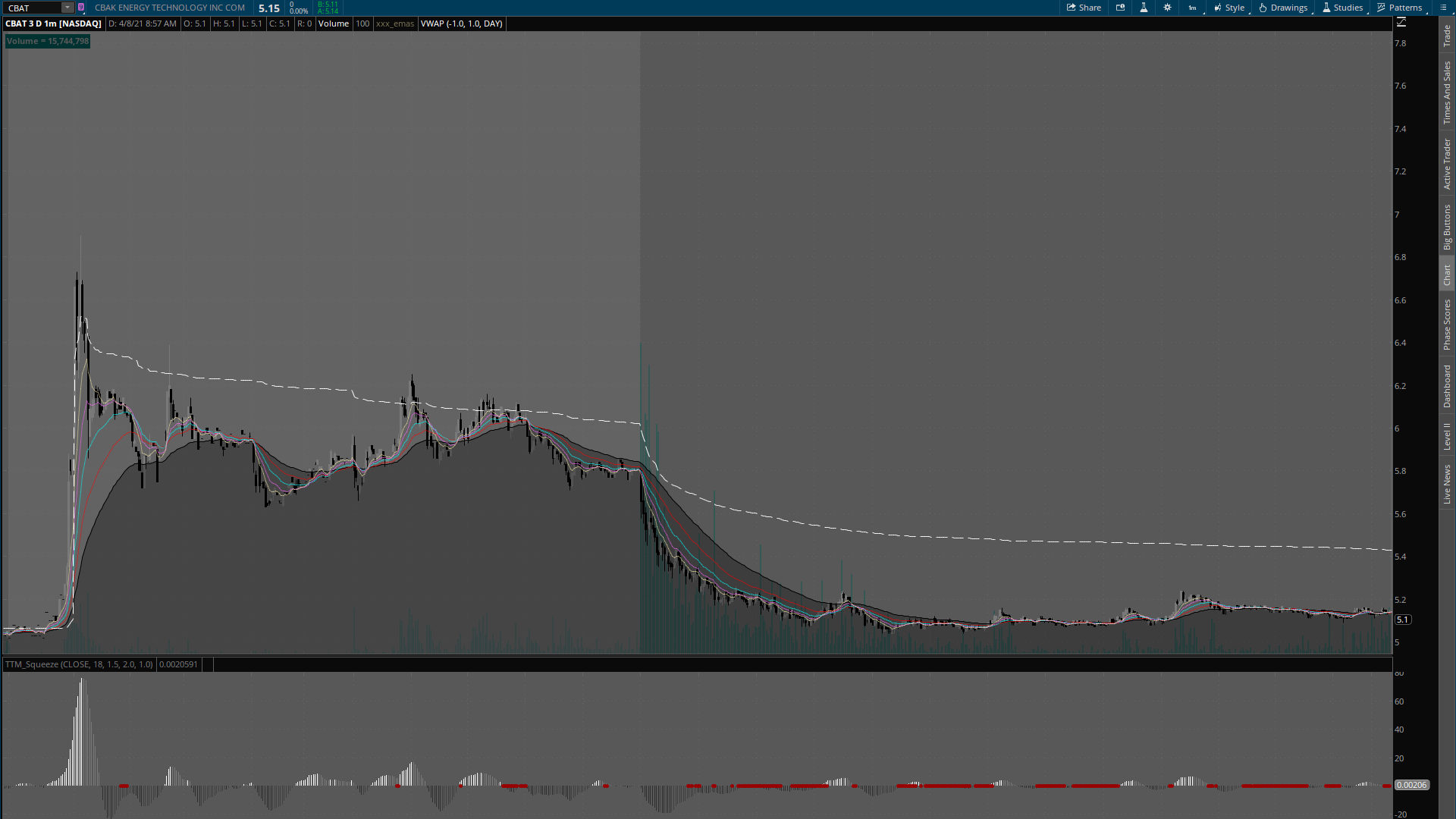Screen dimensions: 1456x819
Task: Expand the CBAT symbol dropdown arrow
Action: pos(67,8)
